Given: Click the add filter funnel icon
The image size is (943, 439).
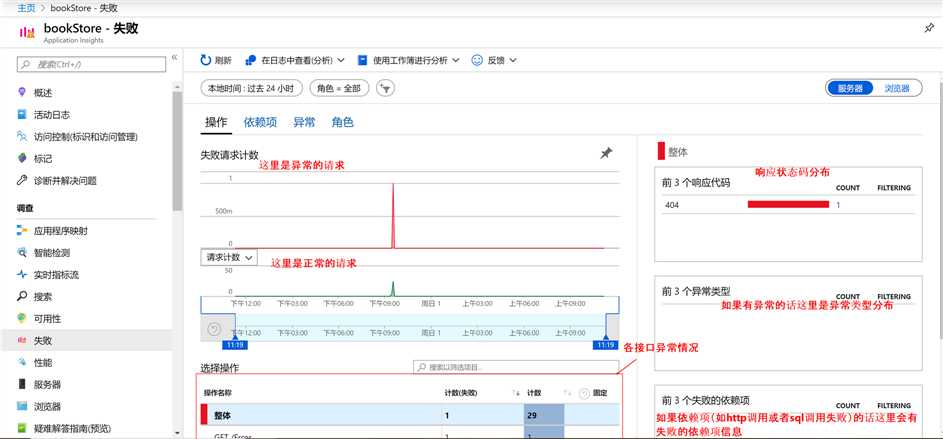Looking at the screenshot, I should [x=385, y=88].
